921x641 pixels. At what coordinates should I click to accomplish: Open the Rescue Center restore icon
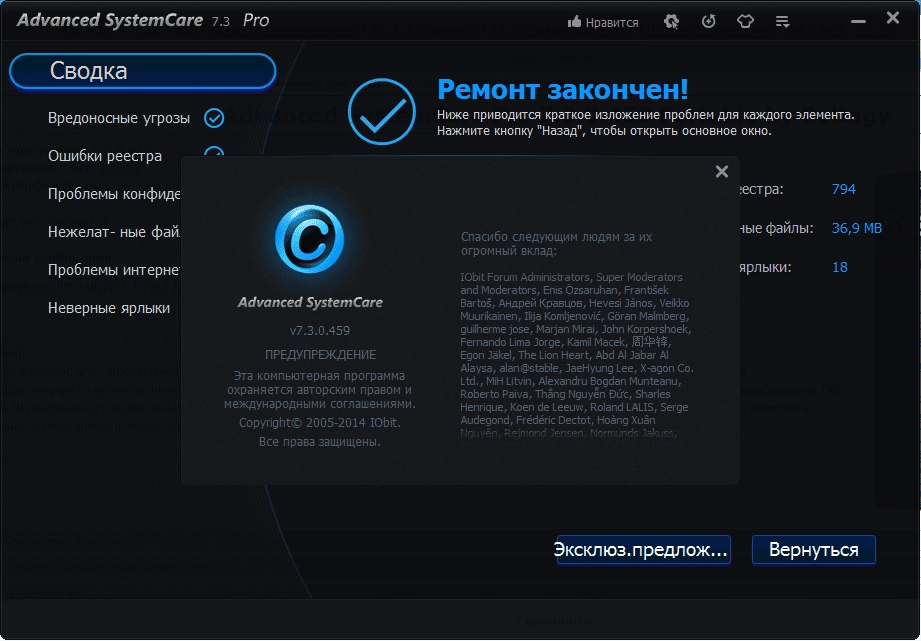[708, 22]
